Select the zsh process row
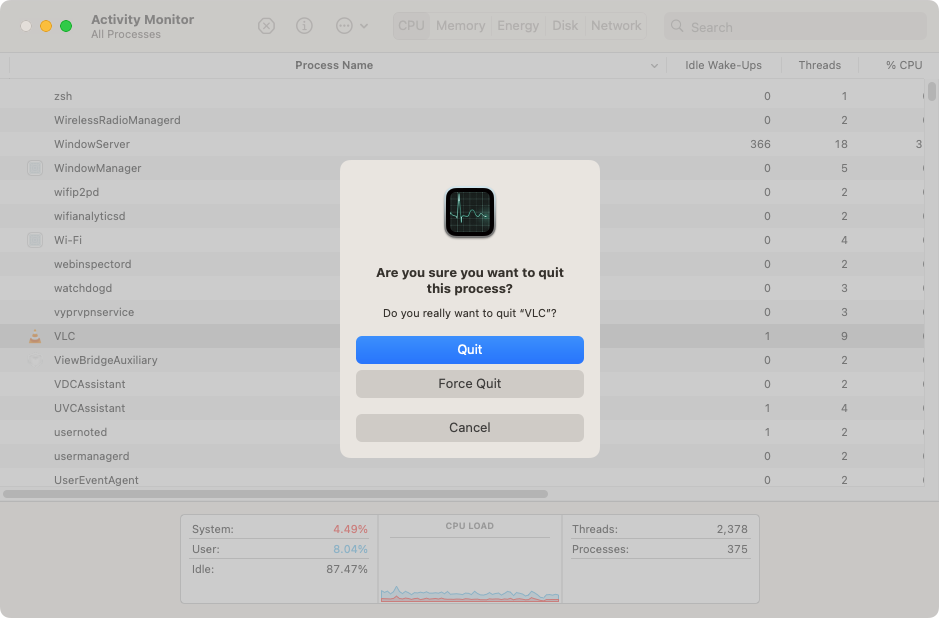The height and width of the screenshot is (618, 939). [x=461, y=96]
